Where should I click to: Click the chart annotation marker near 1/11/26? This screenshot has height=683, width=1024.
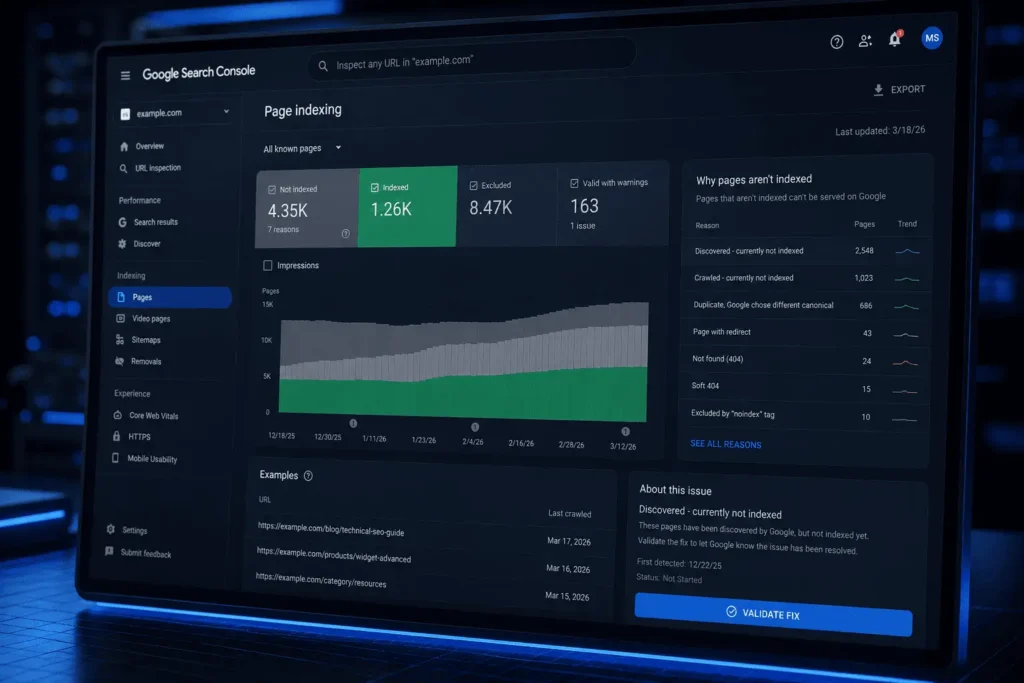point(353,424)
